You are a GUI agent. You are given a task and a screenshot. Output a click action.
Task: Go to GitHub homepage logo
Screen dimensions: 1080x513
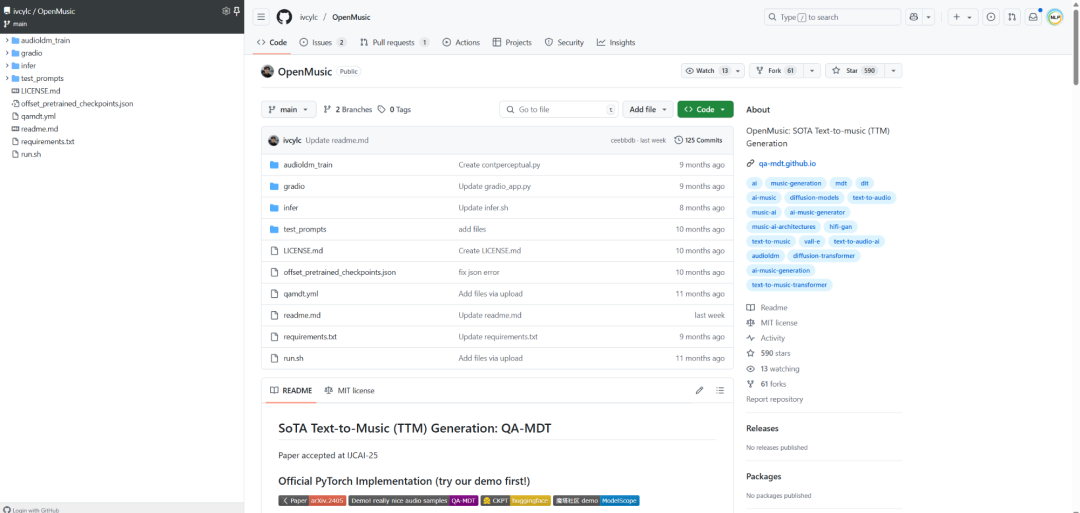click(284, 17)
